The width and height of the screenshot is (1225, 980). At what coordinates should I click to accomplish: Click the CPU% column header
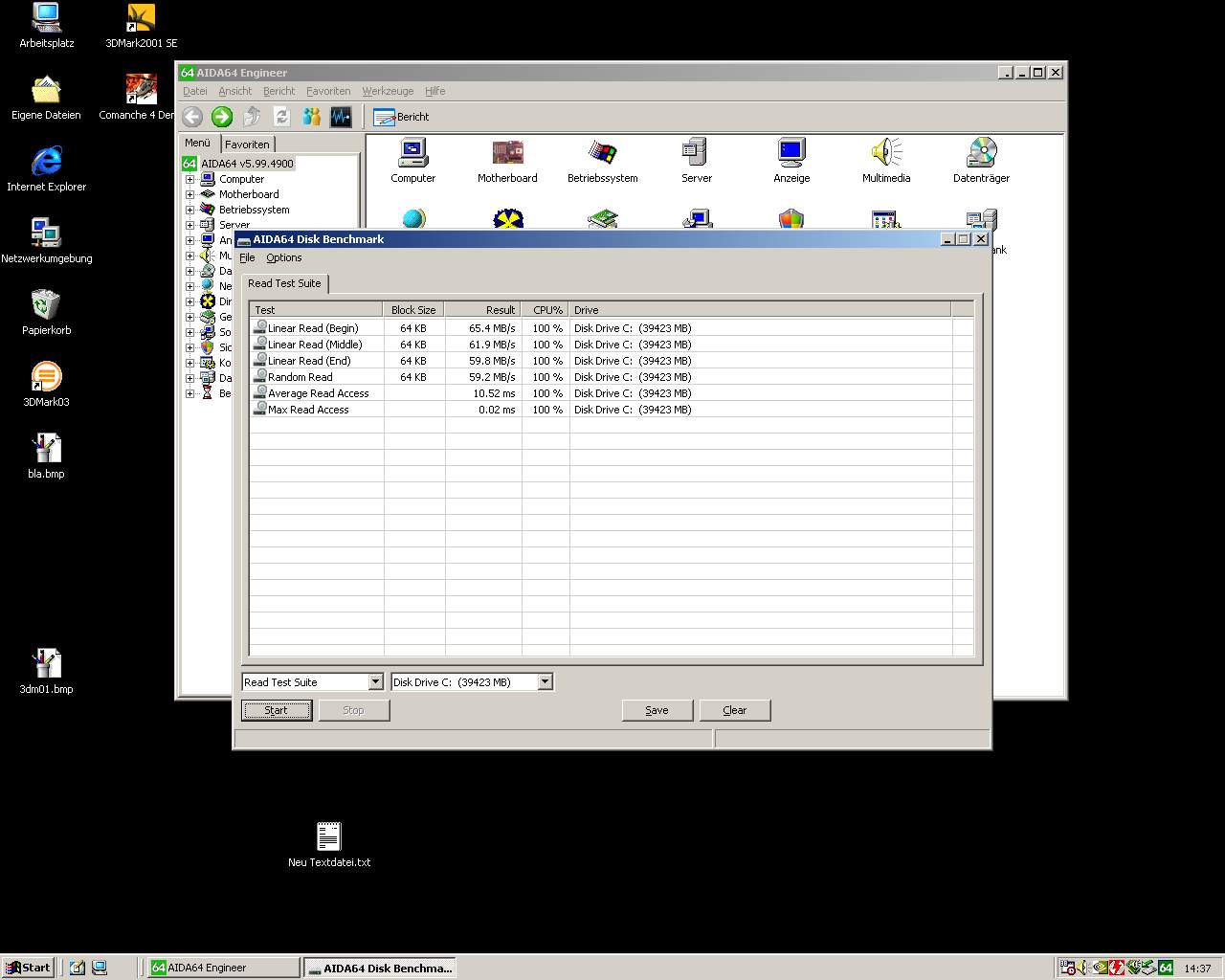point(546,310)
